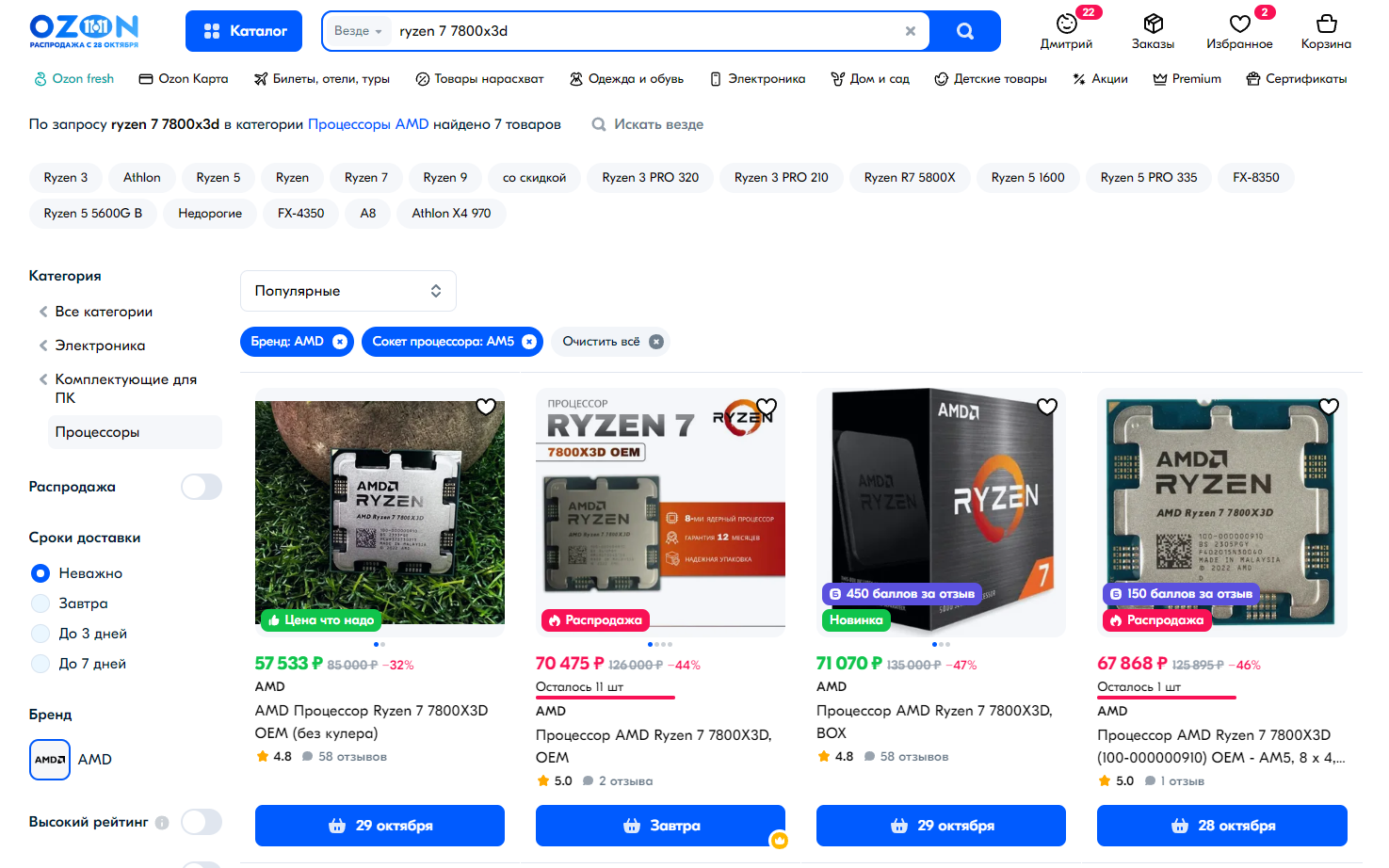Image resolution: width=1389 pixels, height=868 pixels.
Task: Select the FX-8350 chip
Action: pyautogui.click(x=1256, y=177)
